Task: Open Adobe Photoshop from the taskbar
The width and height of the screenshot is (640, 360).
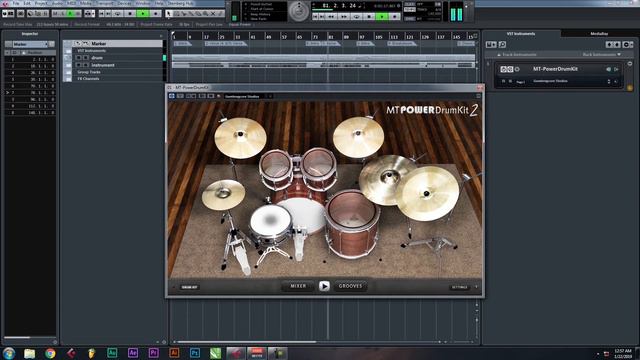Action: click(x=195, y=353)
